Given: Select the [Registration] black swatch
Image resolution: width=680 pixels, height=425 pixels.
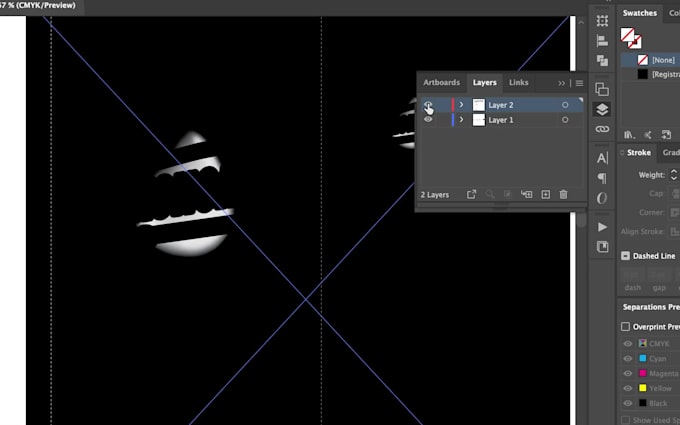Looking at the screenshot, I should point(651,74).
